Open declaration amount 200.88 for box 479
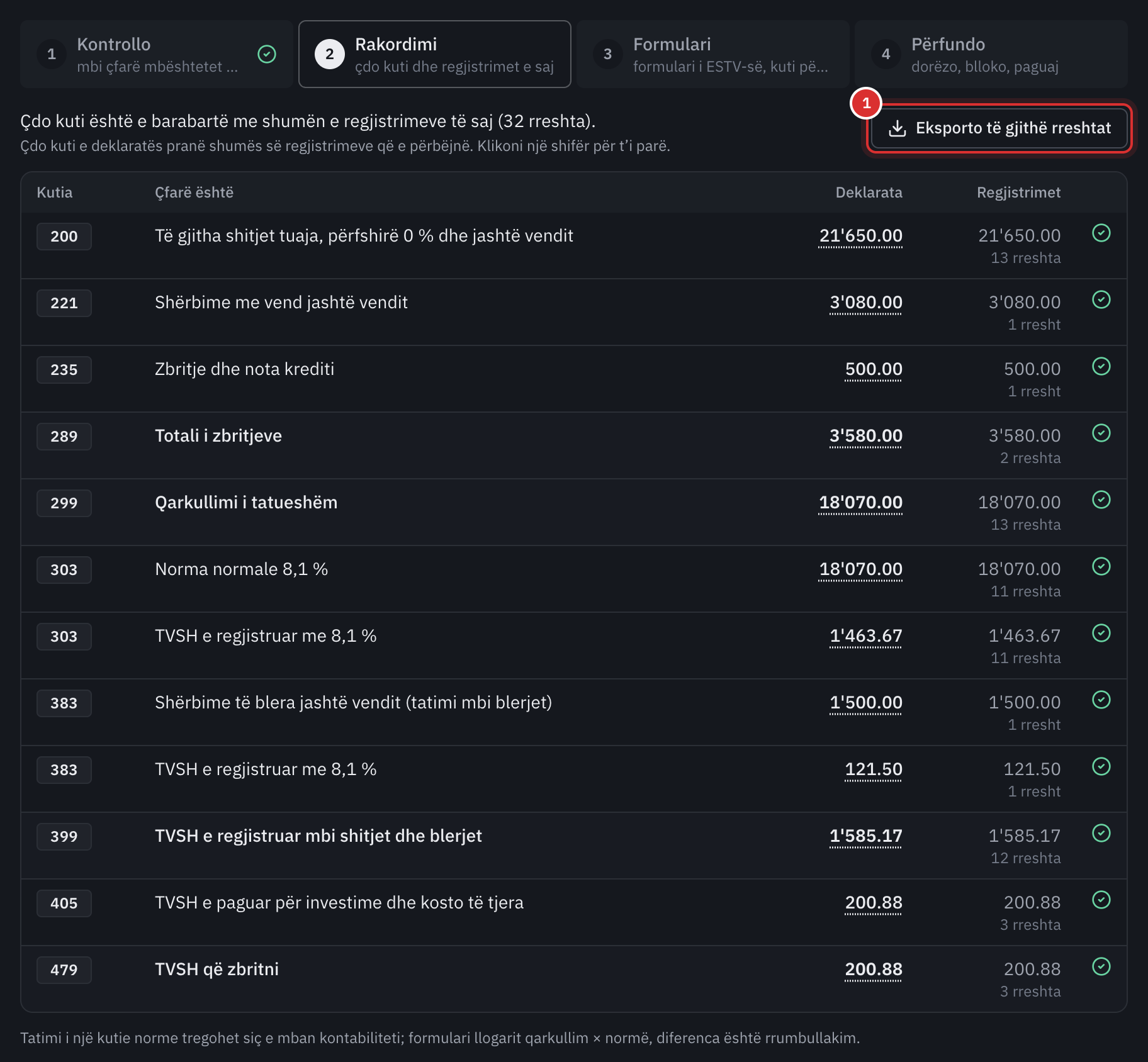Screen dimensions: 1148x1062 874,970
